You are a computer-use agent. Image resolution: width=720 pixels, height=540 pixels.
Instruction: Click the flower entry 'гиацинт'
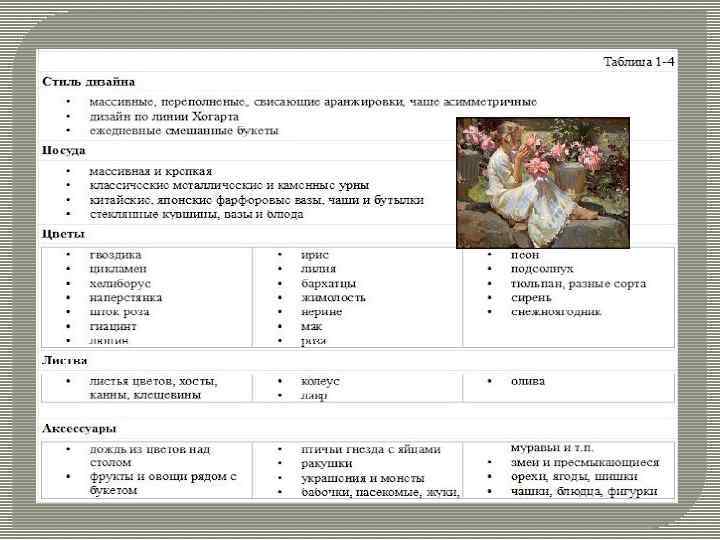(113, 326)
